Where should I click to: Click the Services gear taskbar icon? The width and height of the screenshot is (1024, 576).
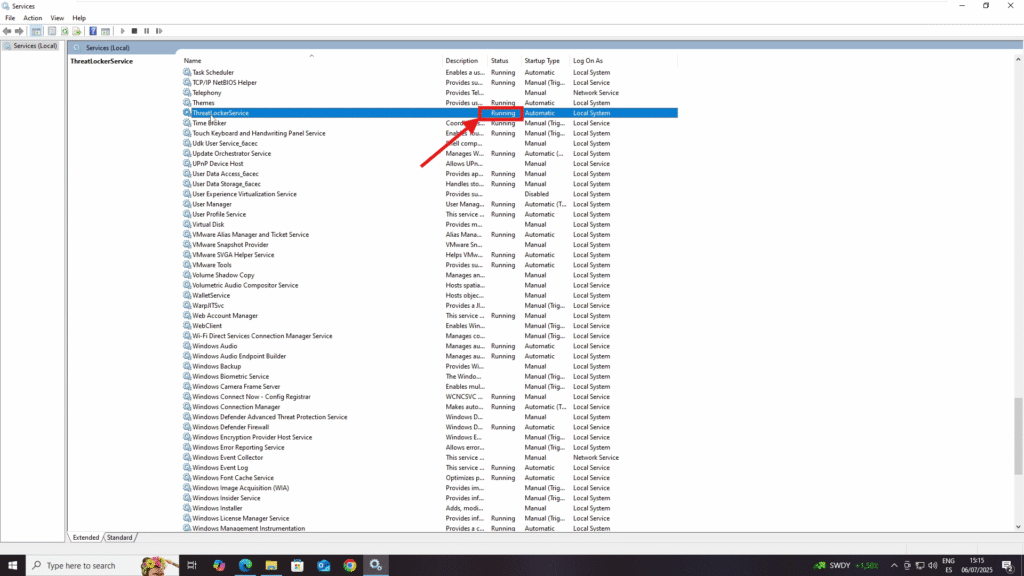coord(376,566)
